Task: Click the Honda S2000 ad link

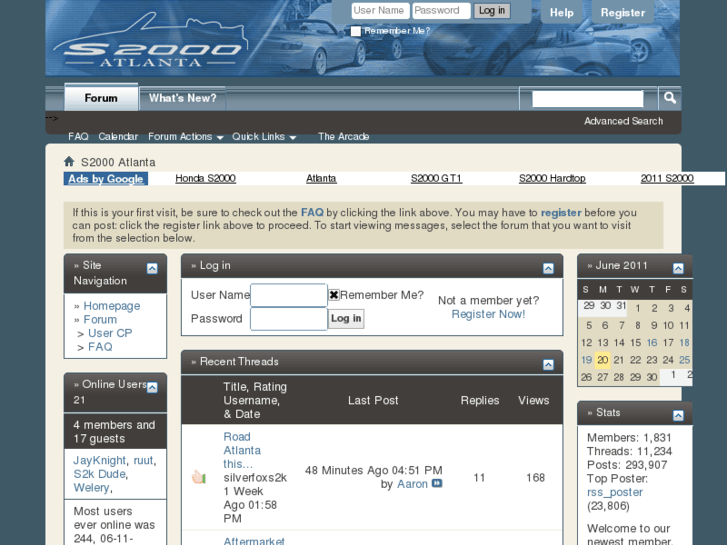Action: [205, 178]
